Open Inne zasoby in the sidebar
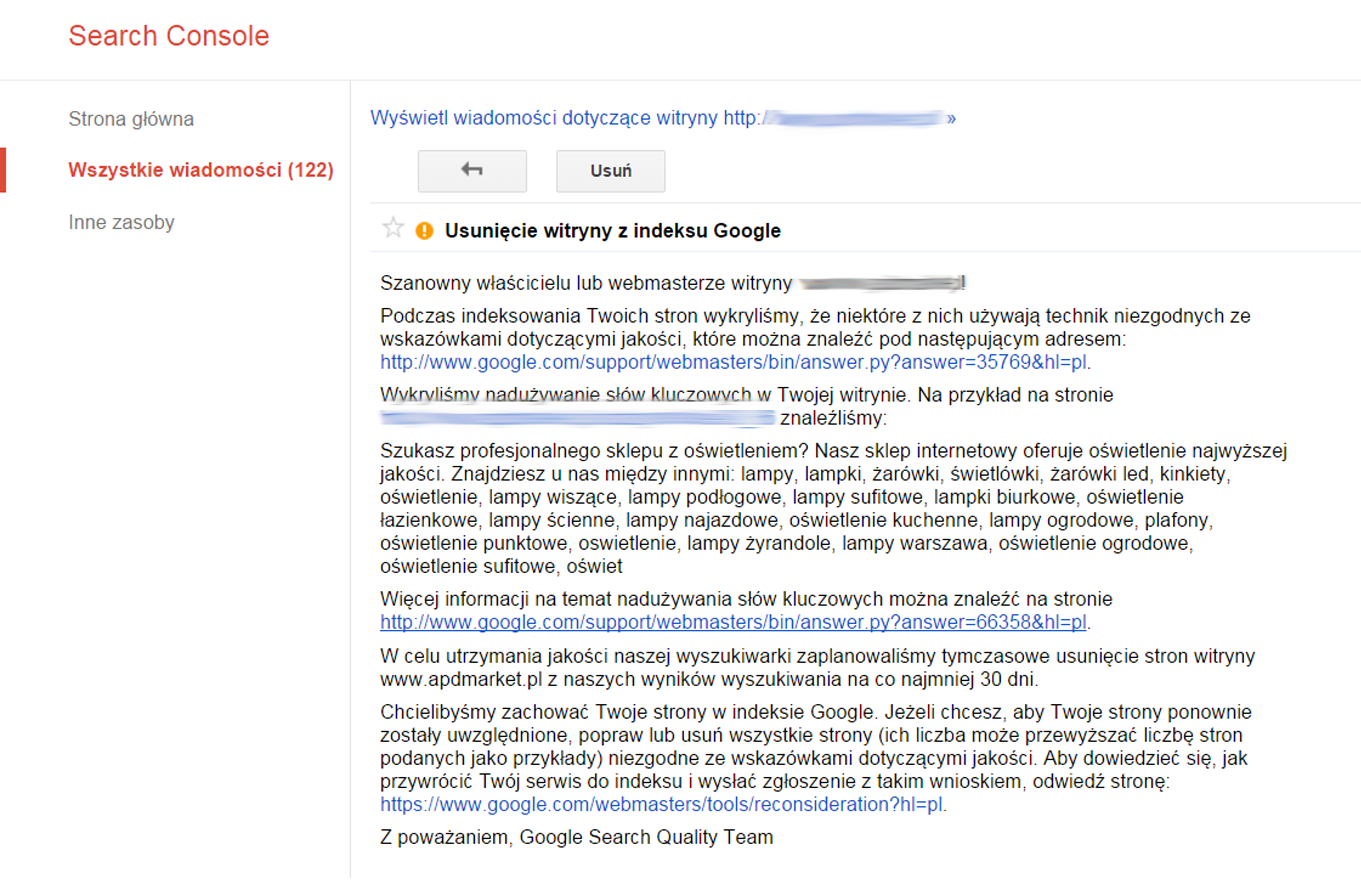 coord(121,222)
